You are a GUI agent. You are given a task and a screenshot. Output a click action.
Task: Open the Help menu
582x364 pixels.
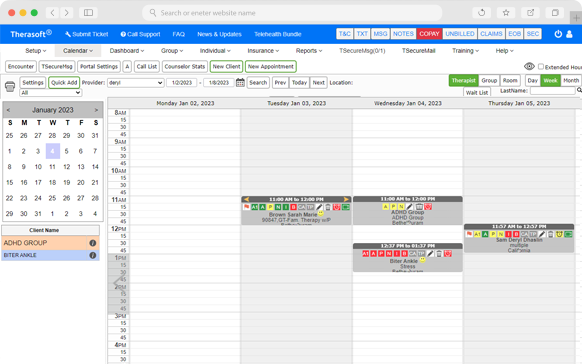tap(504, 51)
